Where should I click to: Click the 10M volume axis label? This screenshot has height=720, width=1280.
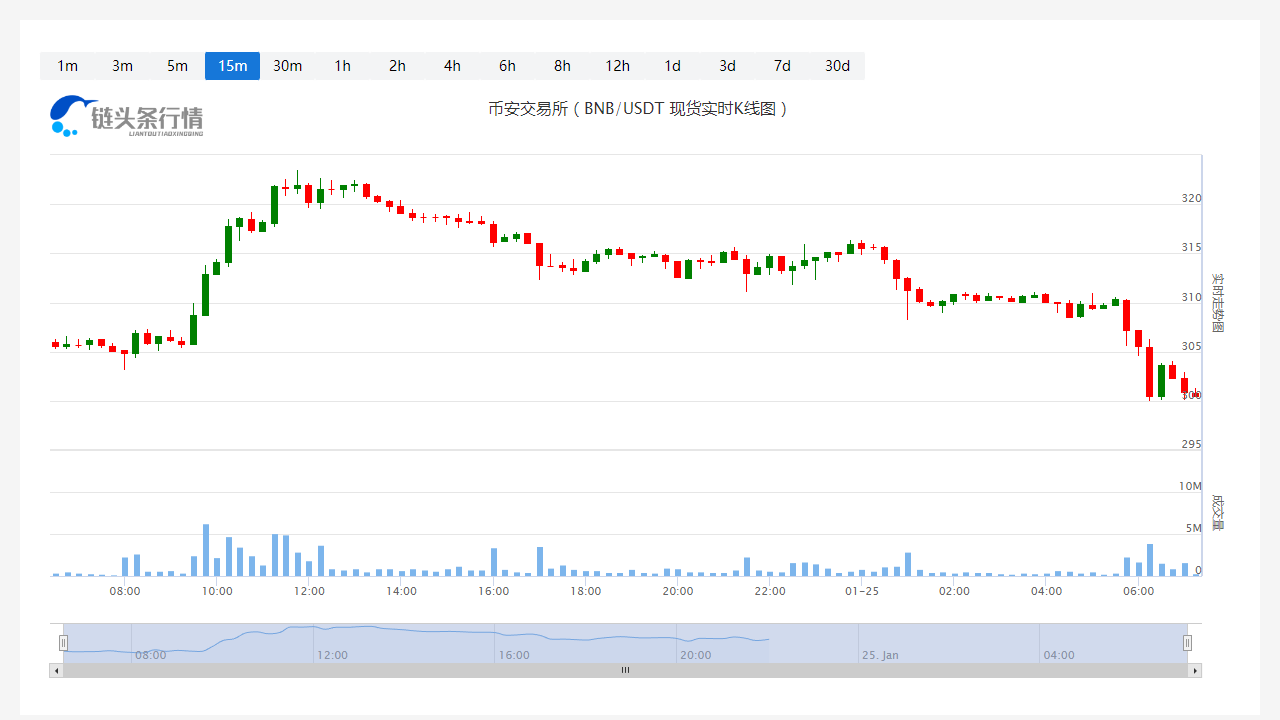(x=1190, y=486)
